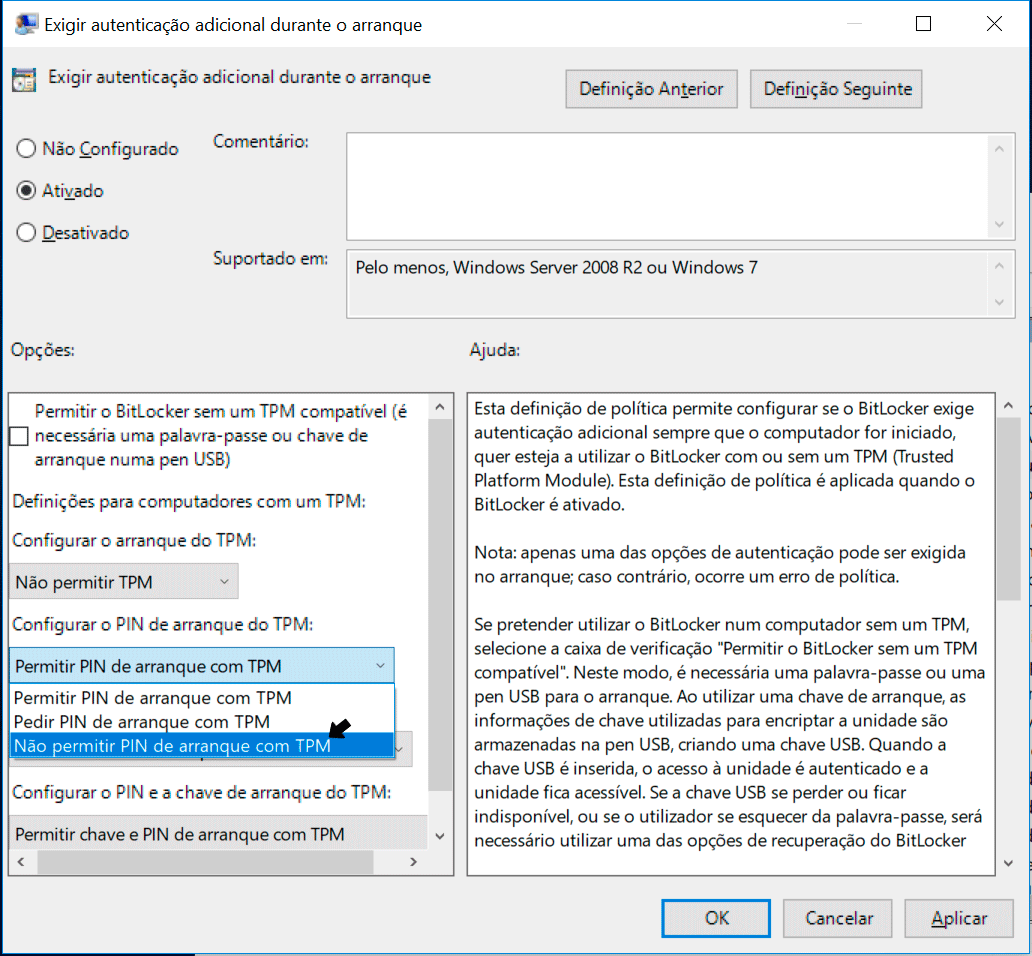Click the 'Ajuda:' heading

coord(495,350)
